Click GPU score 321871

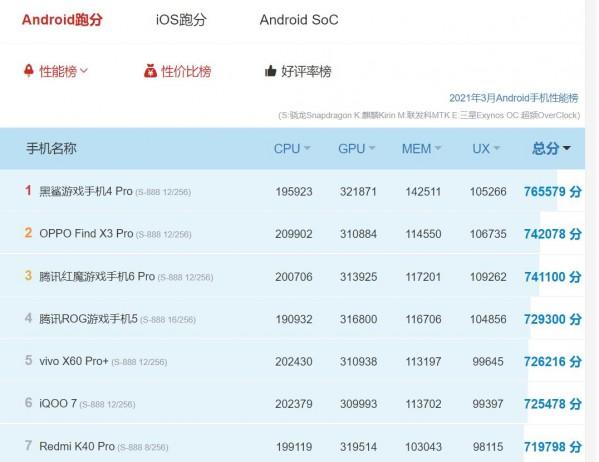[358, 191]
